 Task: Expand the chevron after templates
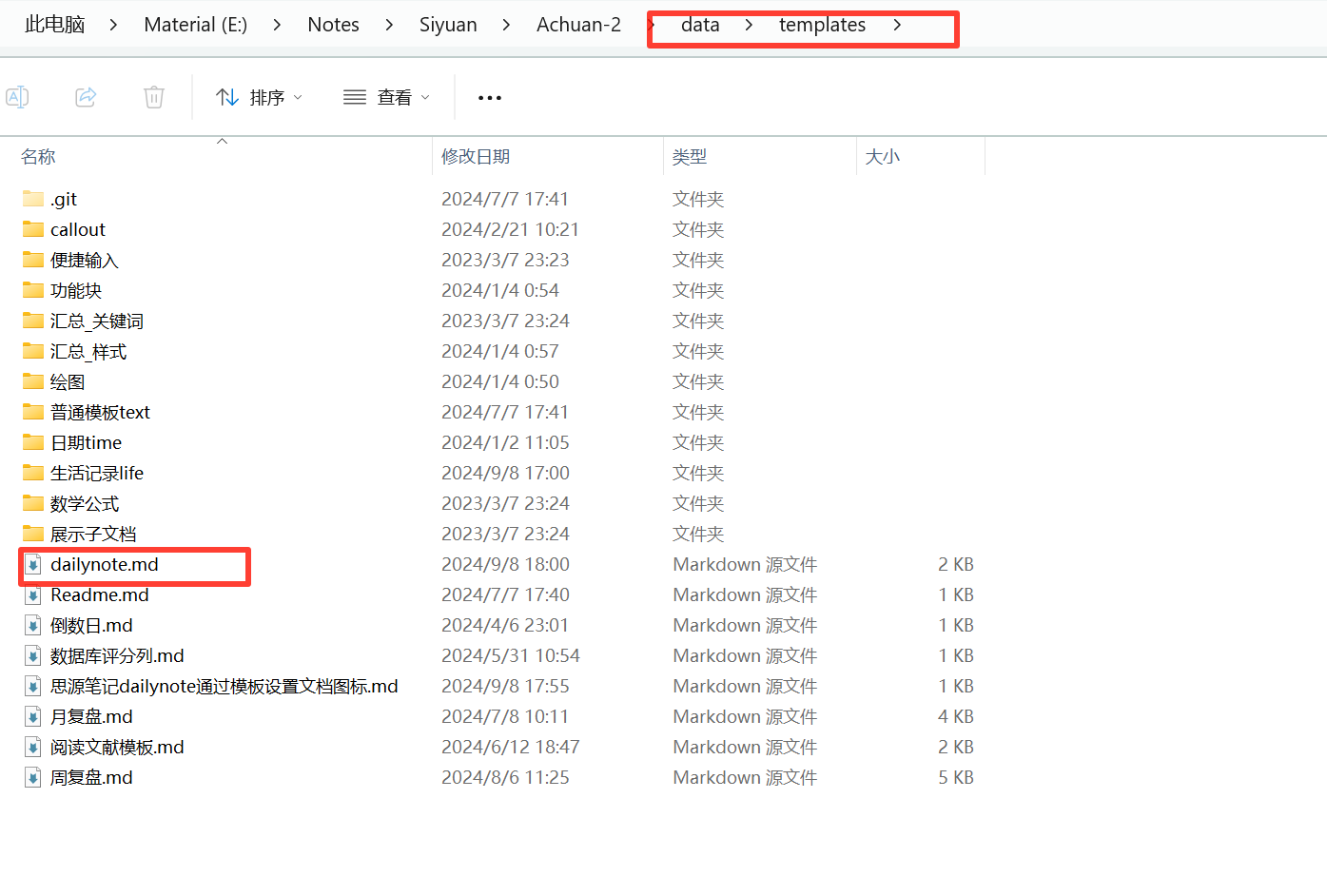pos(897,25)
